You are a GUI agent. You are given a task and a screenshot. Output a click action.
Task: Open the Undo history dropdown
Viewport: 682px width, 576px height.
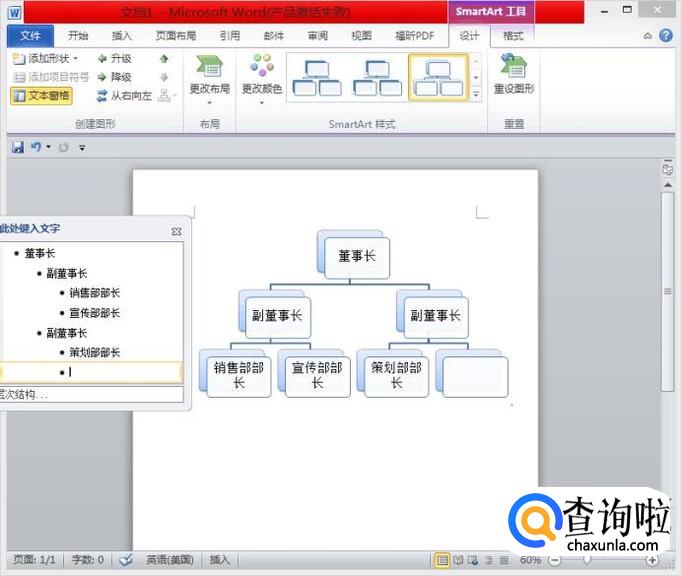[x=48, y=147]
